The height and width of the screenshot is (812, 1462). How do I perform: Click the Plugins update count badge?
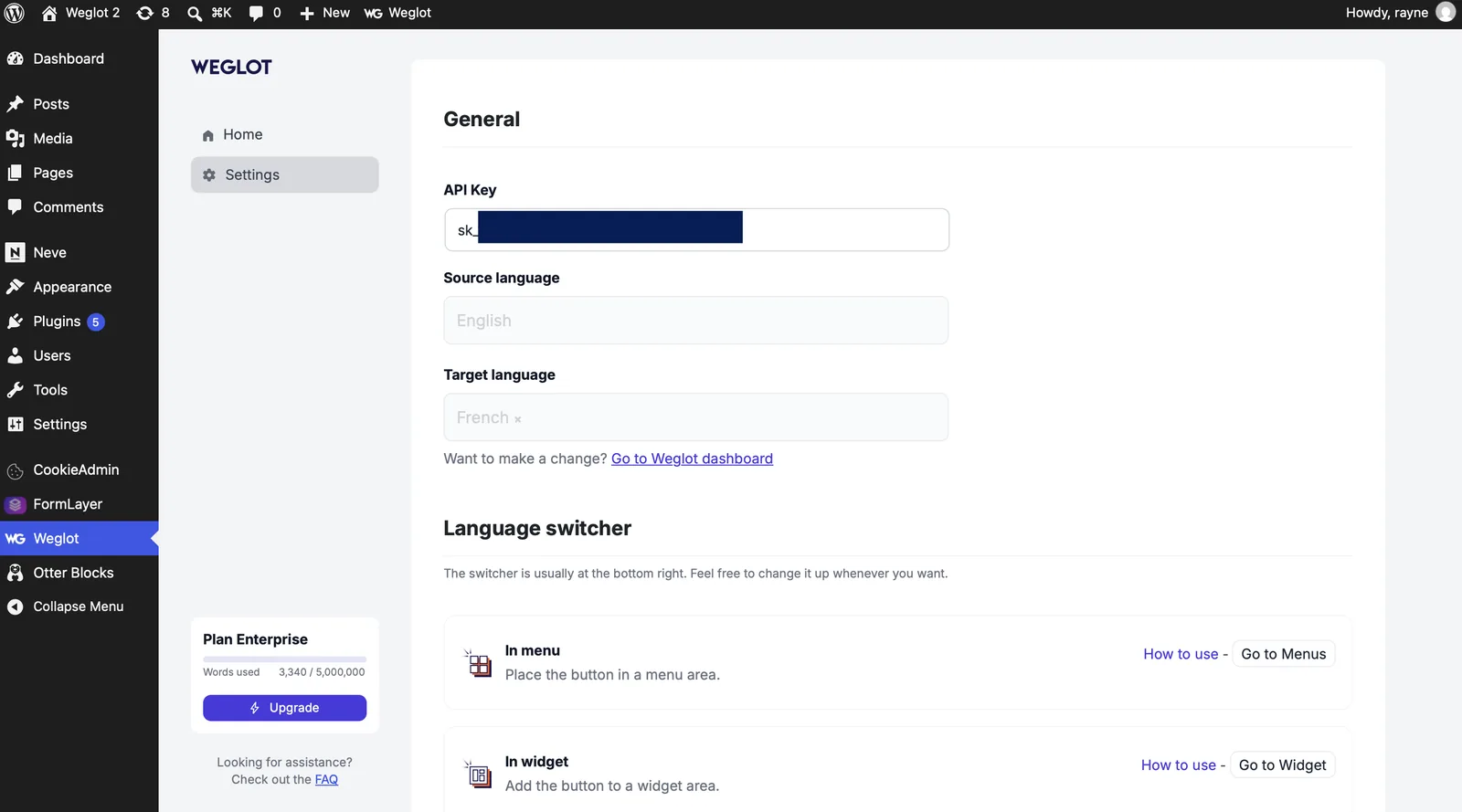[x=96, y=322]
